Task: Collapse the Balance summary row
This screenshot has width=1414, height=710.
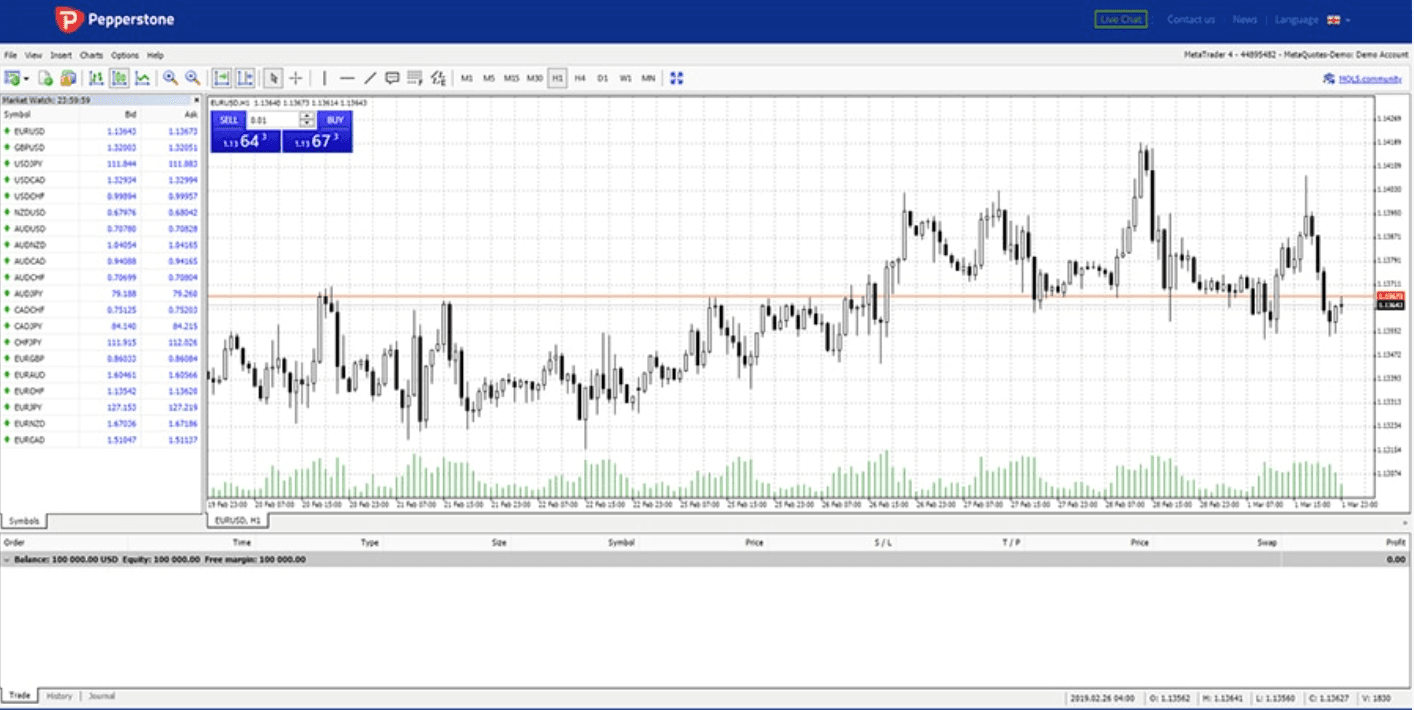Action: tap(8, 560)
